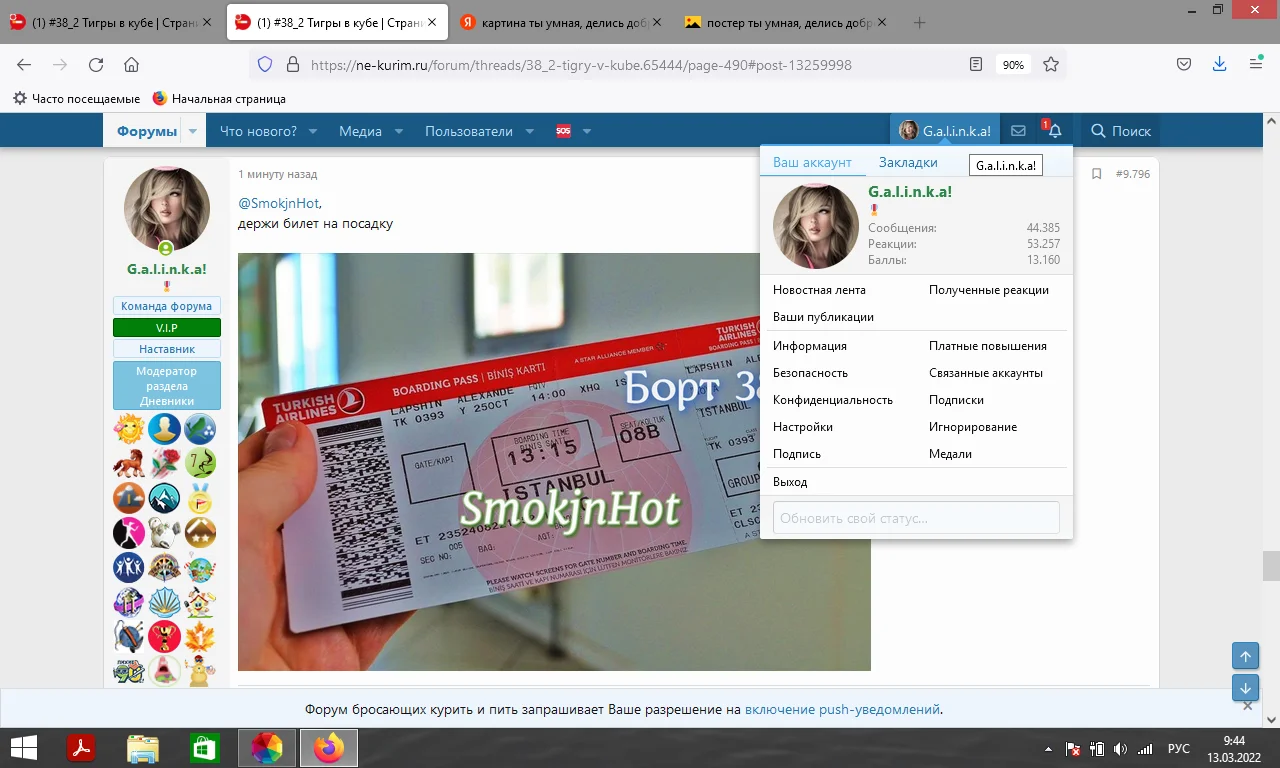Open File Explorer from taskbar
Image resolution: width=1280 pixels, height=768 pixels.
[143, 747]
